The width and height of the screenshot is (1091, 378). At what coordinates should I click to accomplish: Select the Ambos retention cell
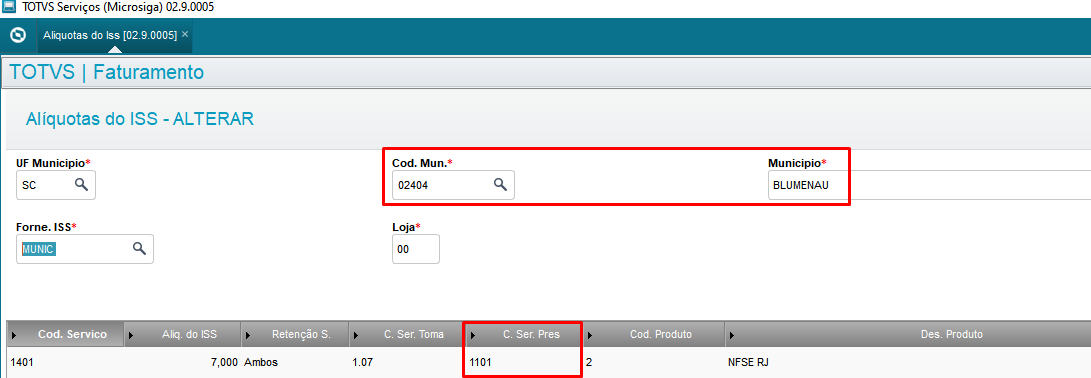(295, 363)
